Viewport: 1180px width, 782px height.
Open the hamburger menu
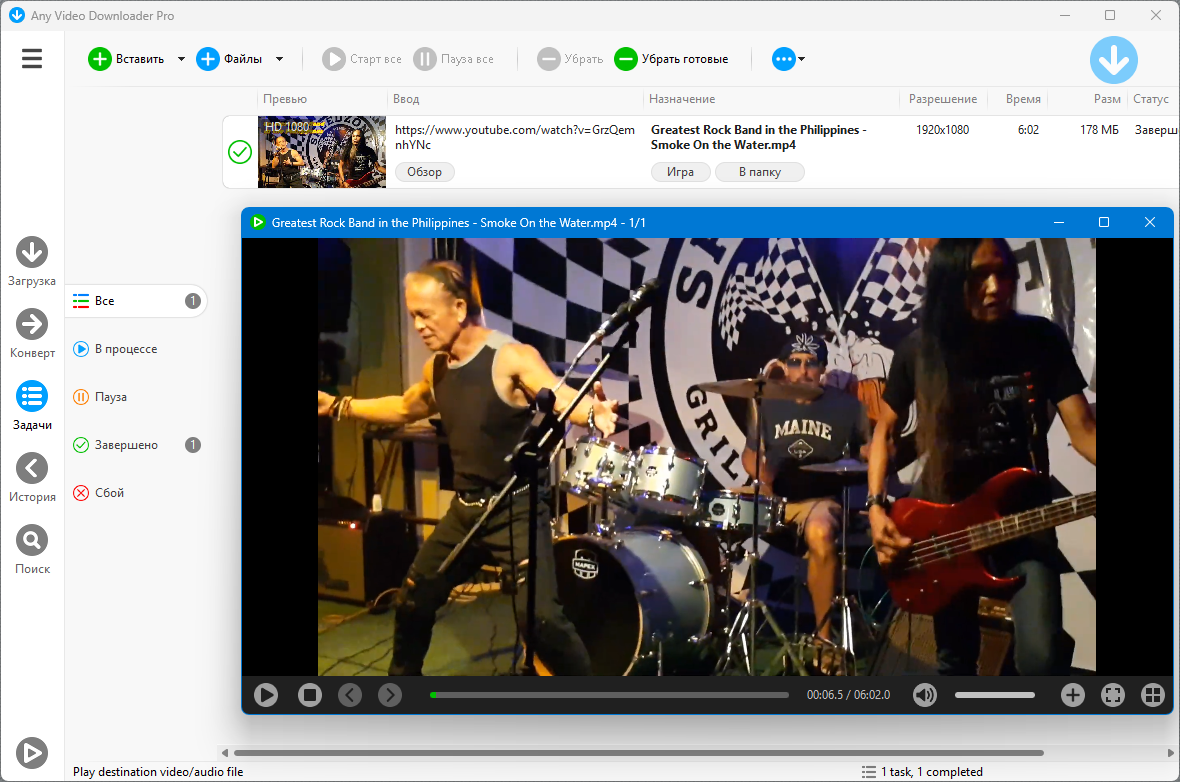32,59
